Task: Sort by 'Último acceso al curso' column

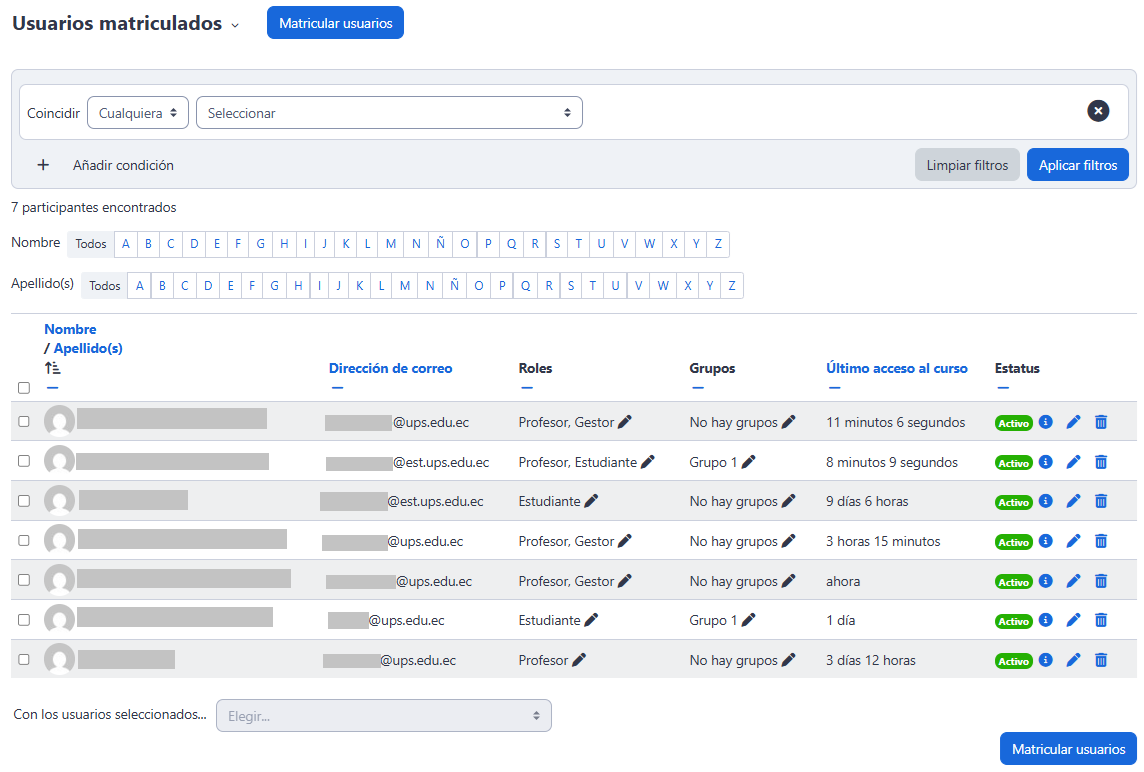Action: click(896, 368)
